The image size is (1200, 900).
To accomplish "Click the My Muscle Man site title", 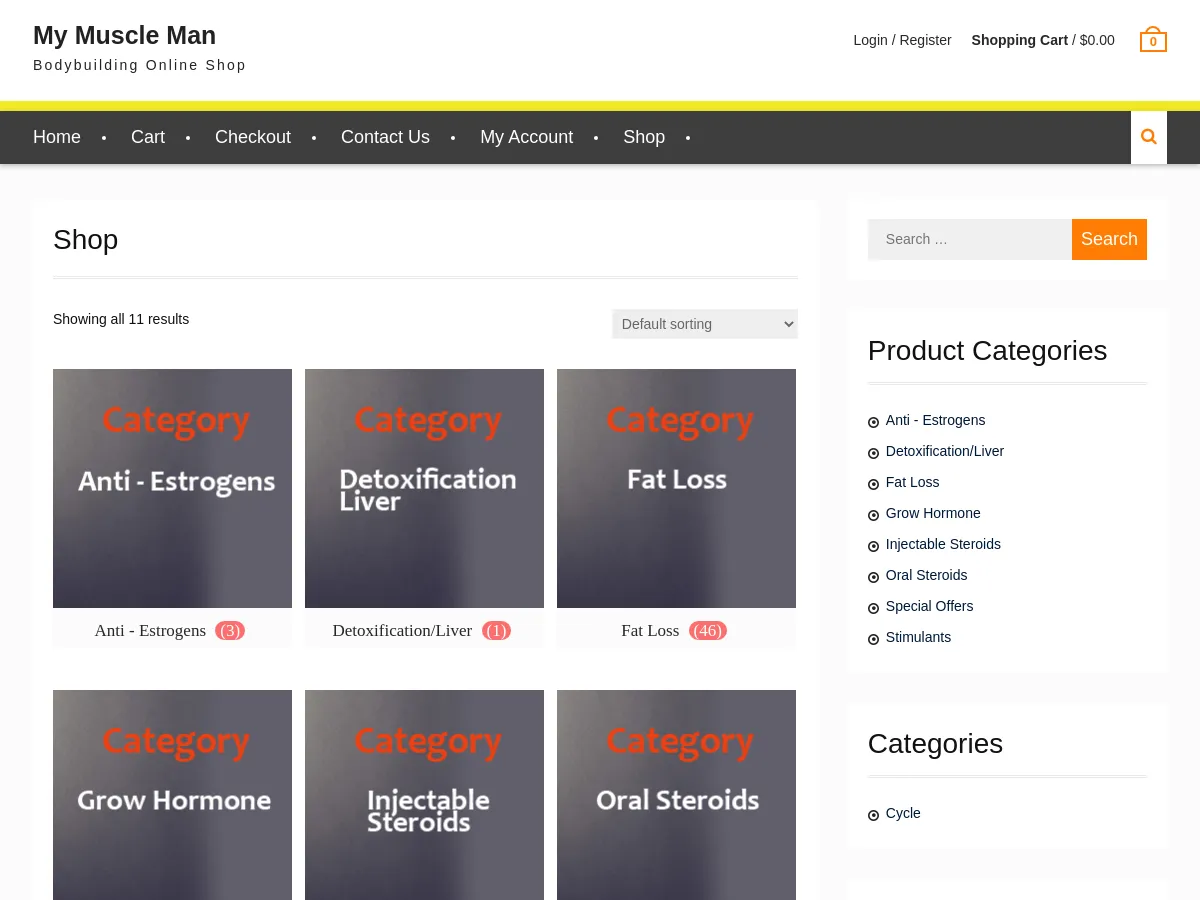I will click(x=124, y=35).
